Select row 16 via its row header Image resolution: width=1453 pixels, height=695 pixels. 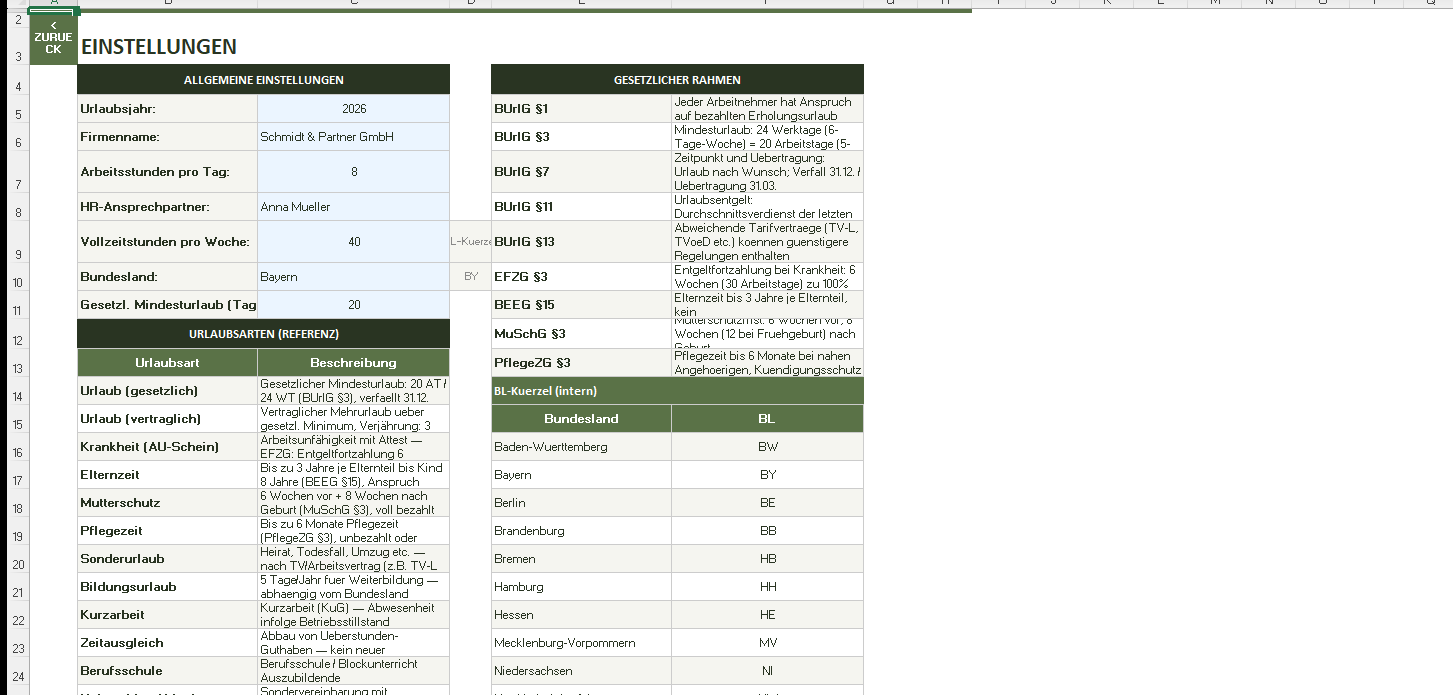coord(18,454)
